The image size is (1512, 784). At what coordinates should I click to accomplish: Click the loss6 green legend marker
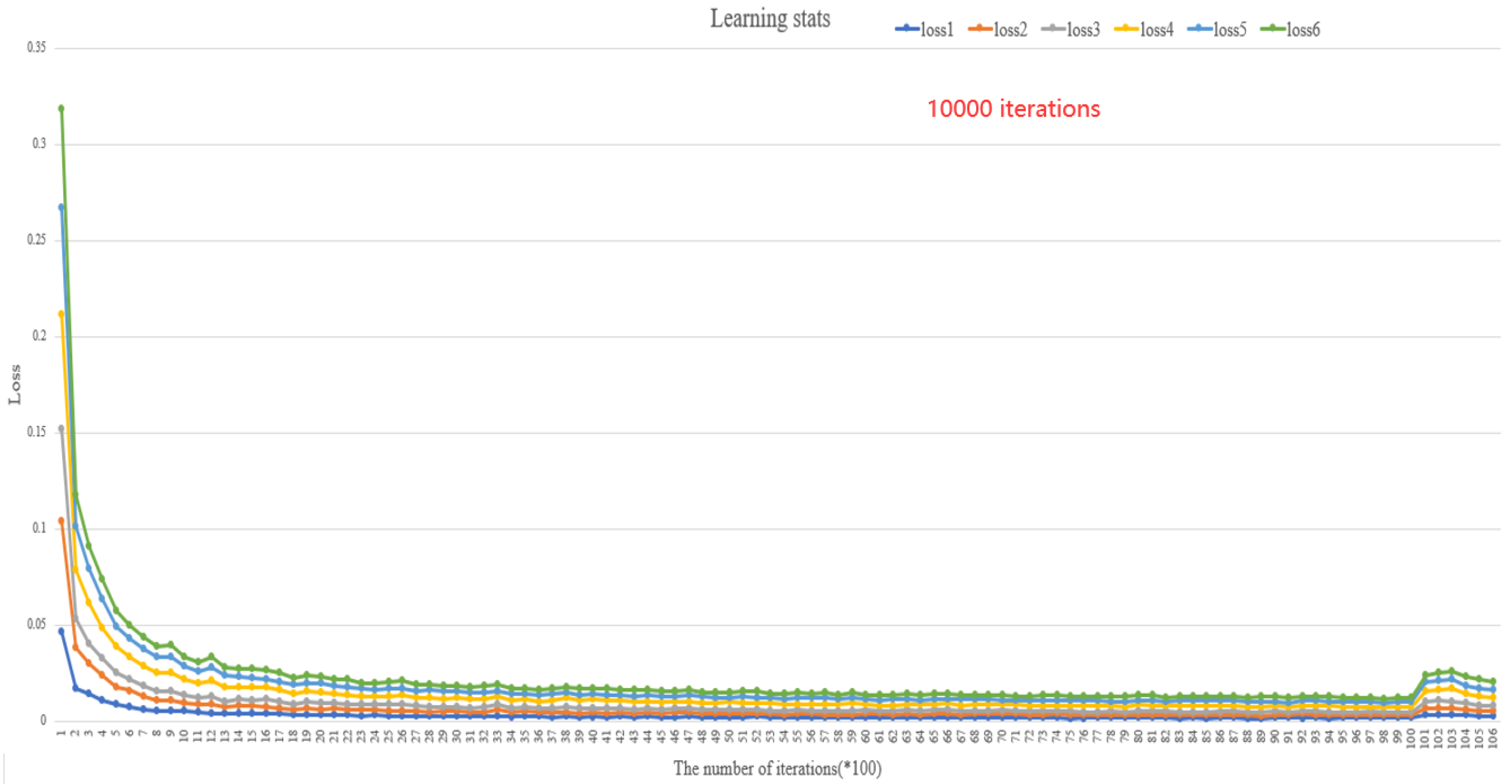[x=1273, y=29]
